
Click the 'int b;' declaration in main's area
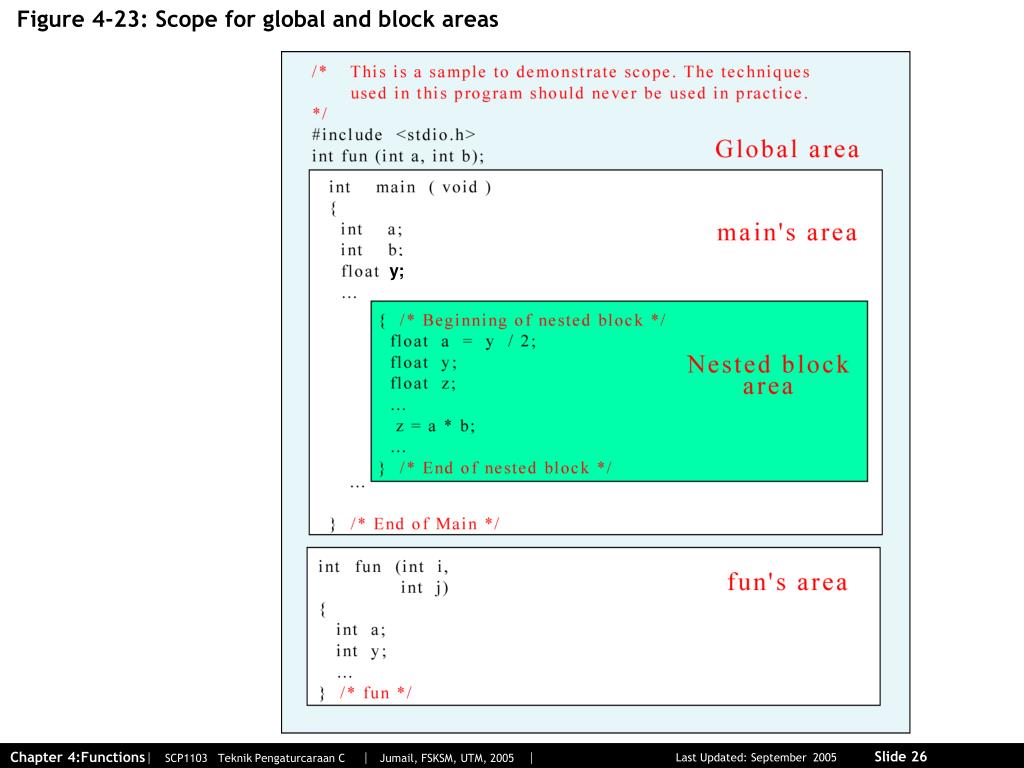[x=372, y=250]
